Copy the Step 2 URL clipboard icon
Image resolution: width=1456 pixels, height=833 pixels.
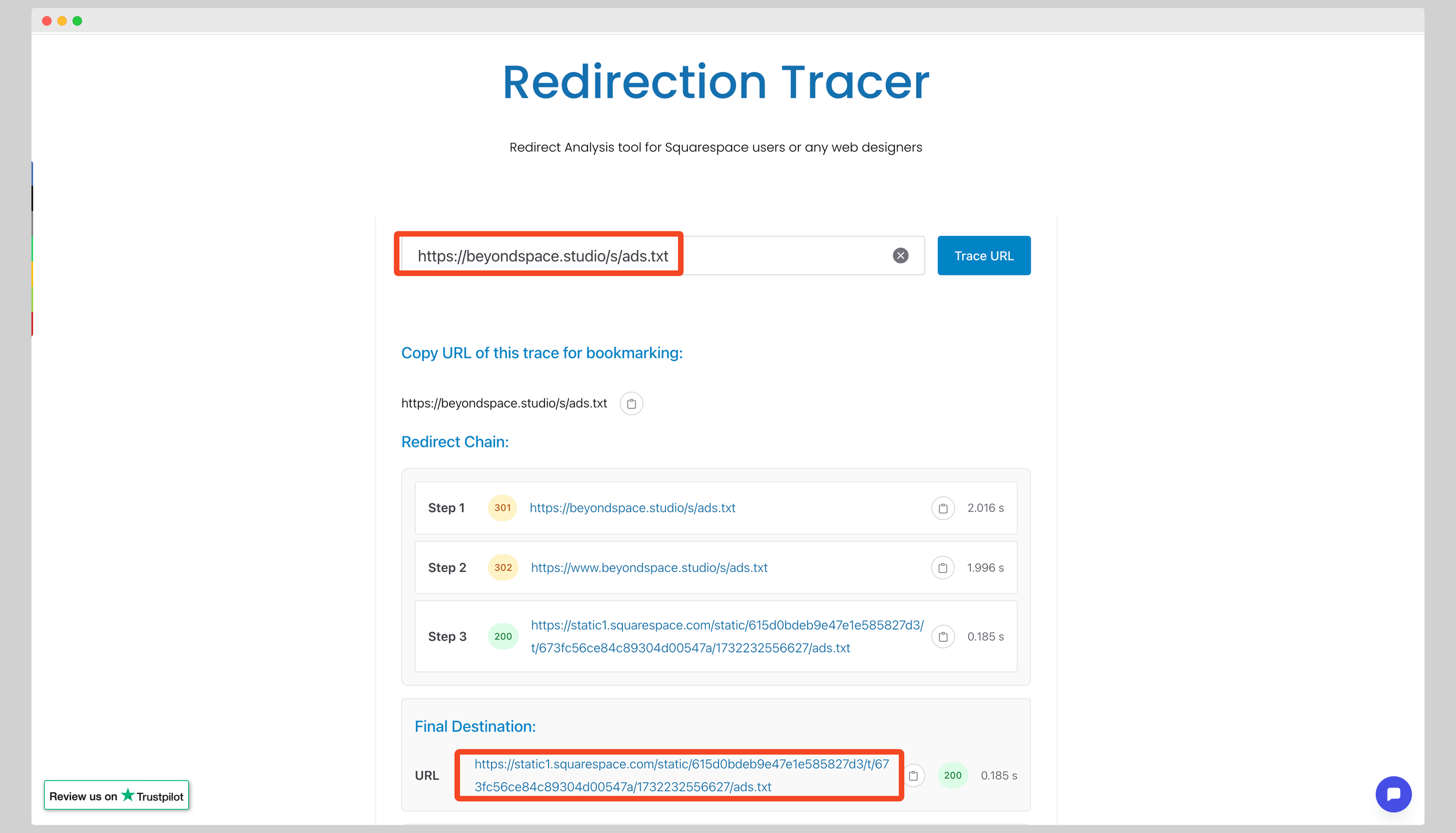click(942, 568)
